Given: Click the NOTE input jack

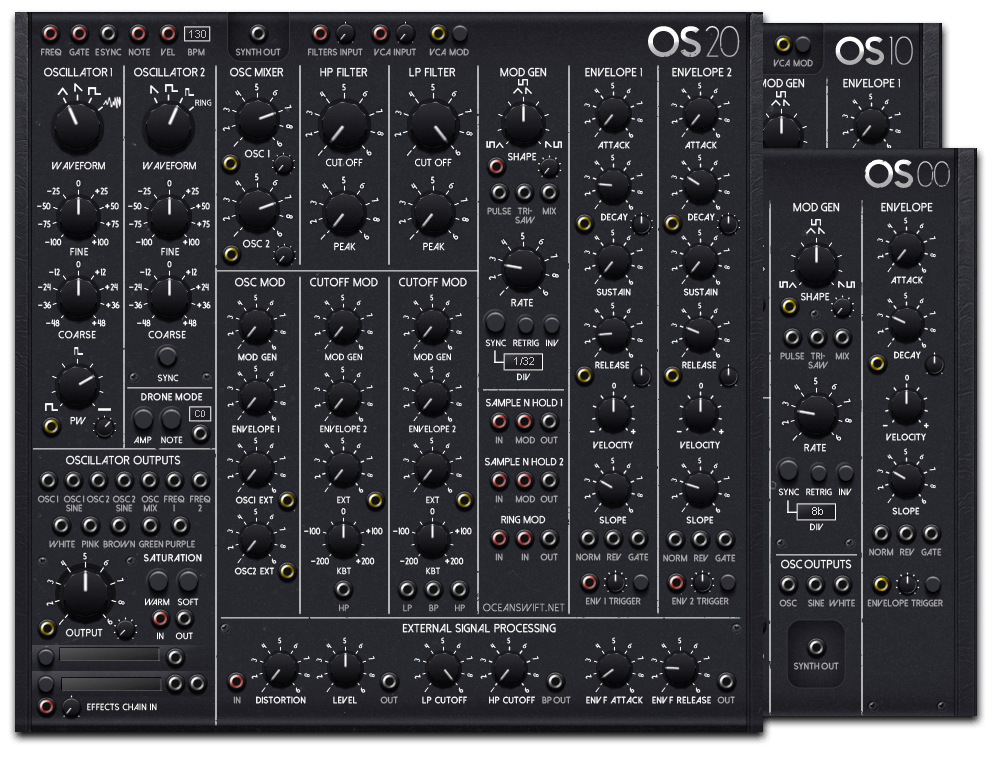Looking at the screenshot, I should coord(138,33).
